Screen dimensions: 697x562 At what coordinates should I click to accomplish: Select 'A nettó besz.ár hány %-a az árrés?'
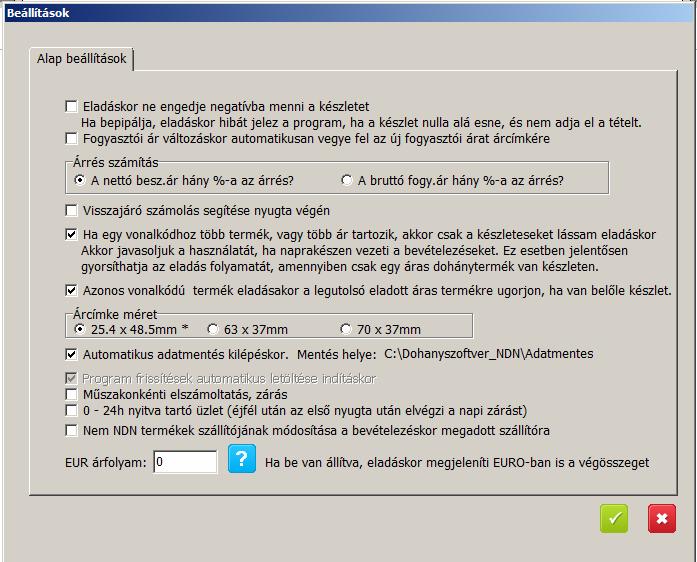80,180
